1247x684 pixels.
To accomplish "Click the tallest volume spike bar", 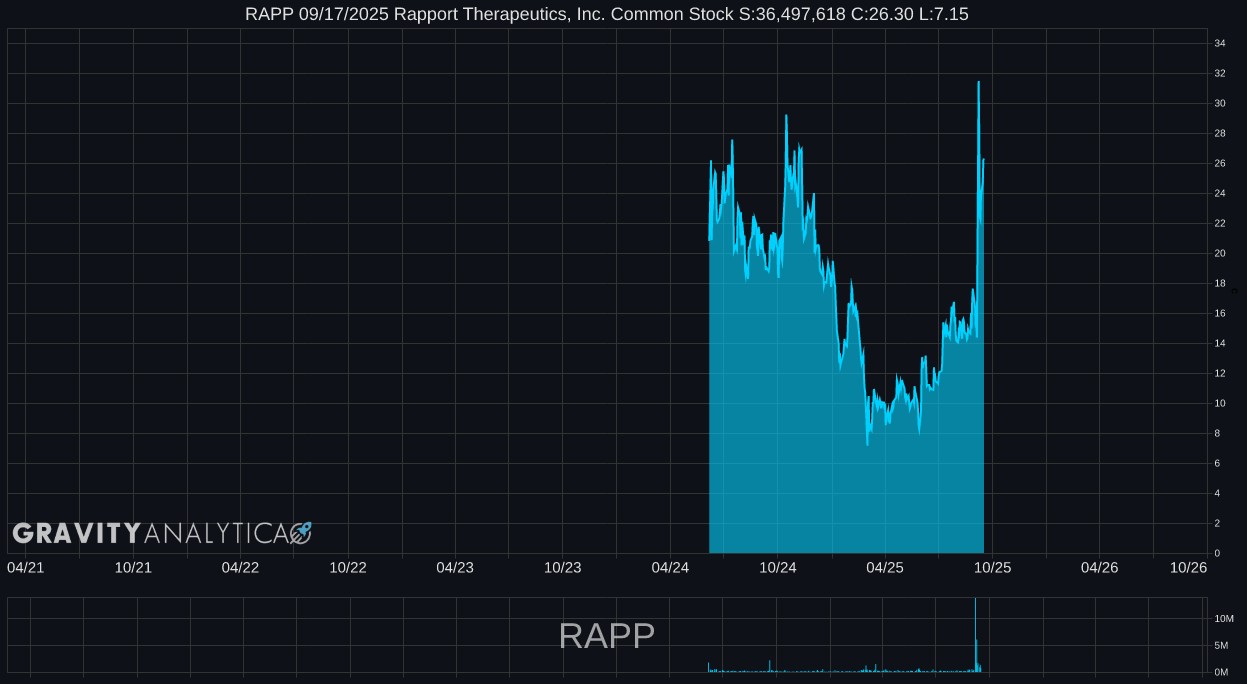I will pos(975,635).
